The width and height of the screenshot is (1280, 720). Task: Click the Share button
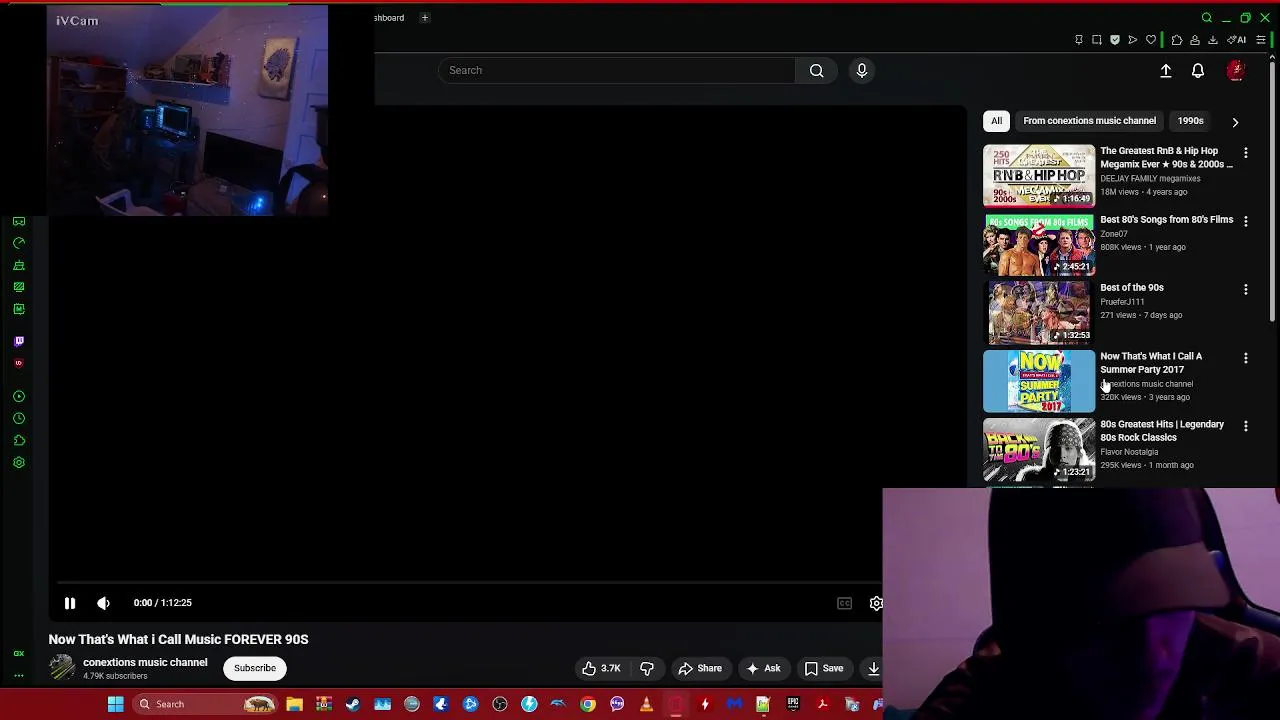699,668
